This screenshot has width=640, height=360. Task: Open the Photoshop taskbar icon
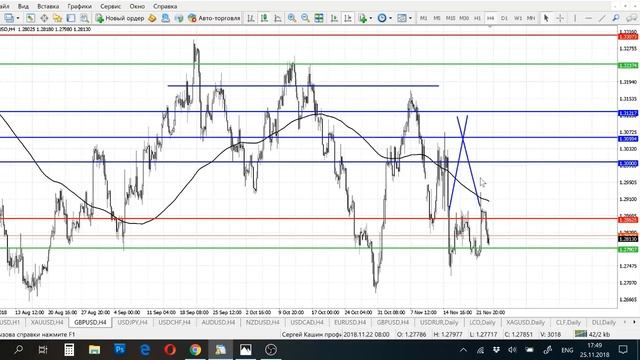point(120,350)
